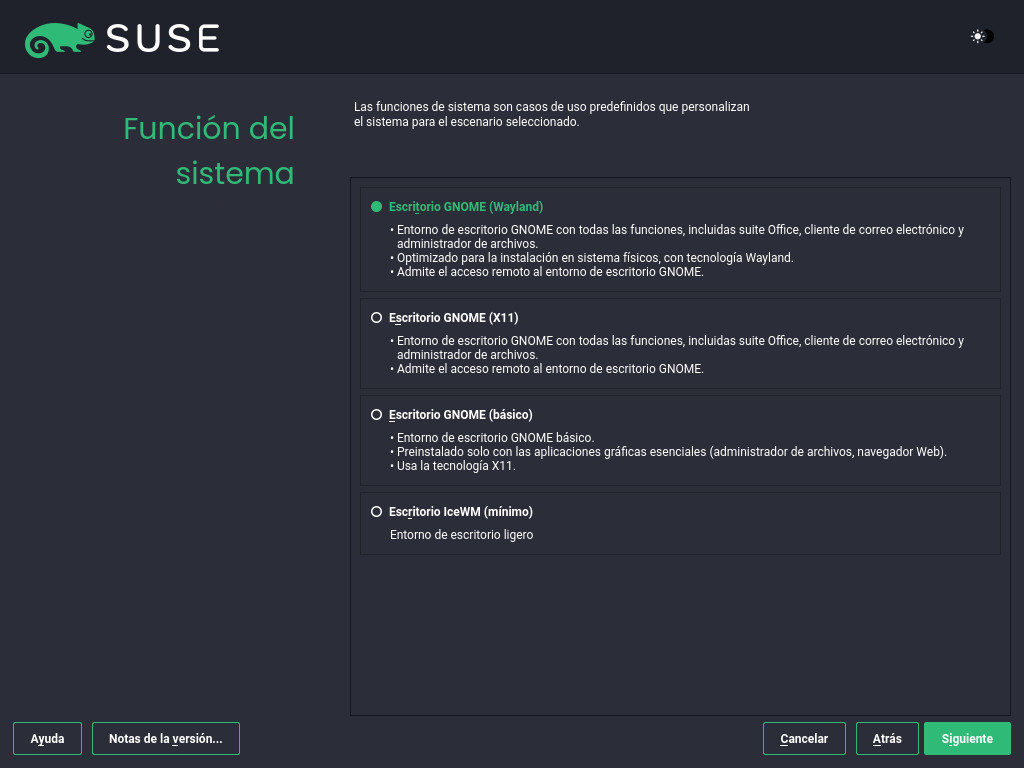Screen dimensions: 1024x768
Task: Click the 'Escritorio GNOME (Wayland)' label text
Action: 466,207
